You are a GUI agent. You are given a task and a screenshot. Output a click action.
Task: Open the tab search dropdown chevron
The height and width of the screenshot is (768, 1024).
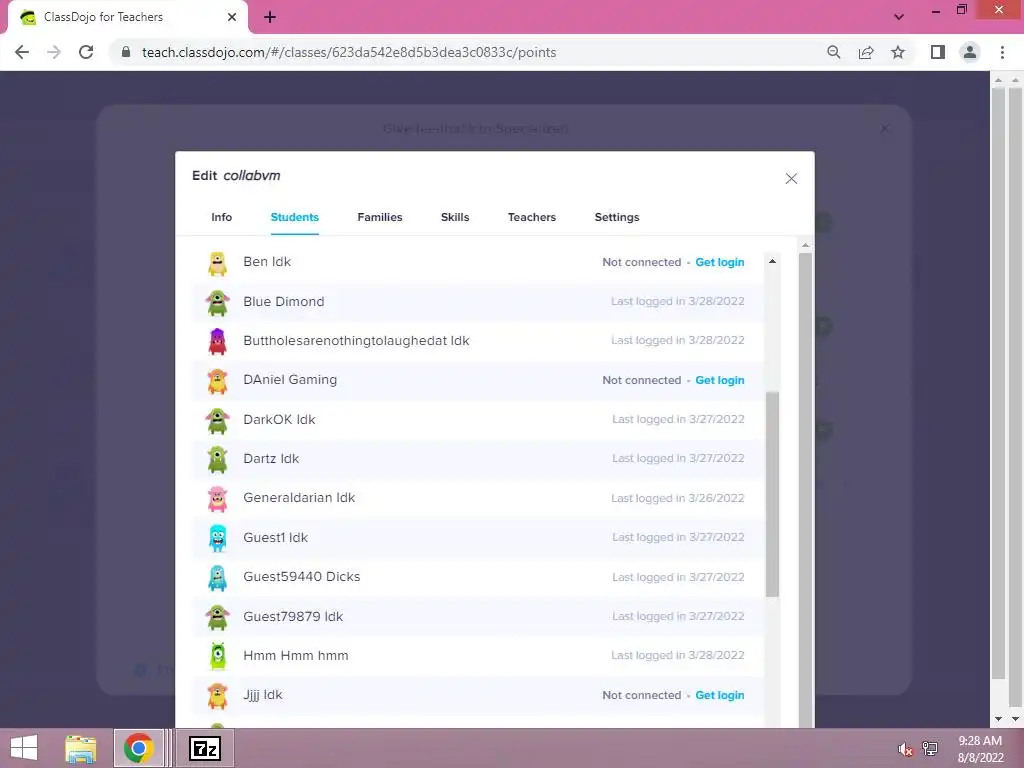pos(899,17)
